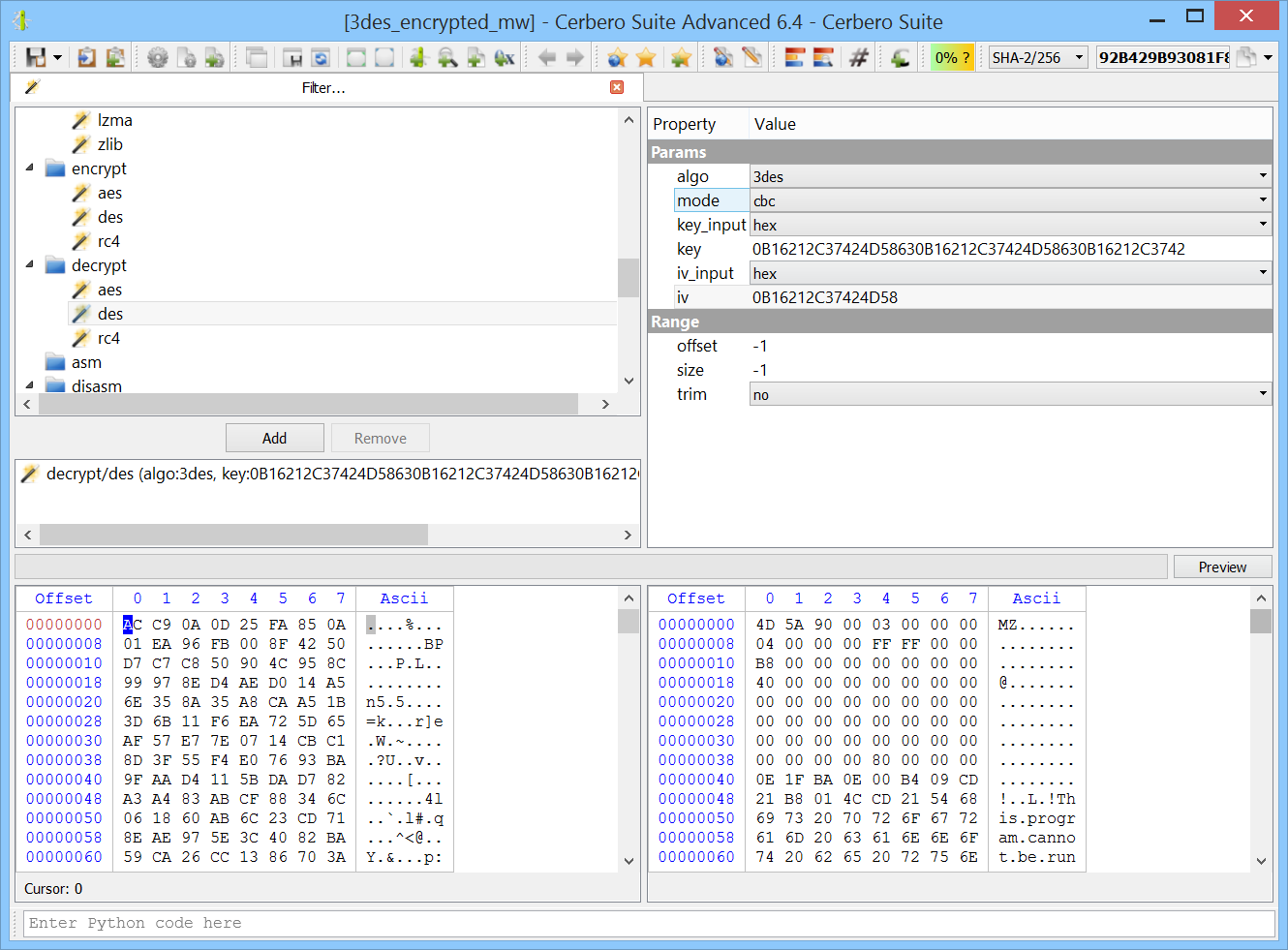The width and height of the screenshot is (1288, 950).
Task: Click the gray gear settings icon
Action: coord(158,57)
